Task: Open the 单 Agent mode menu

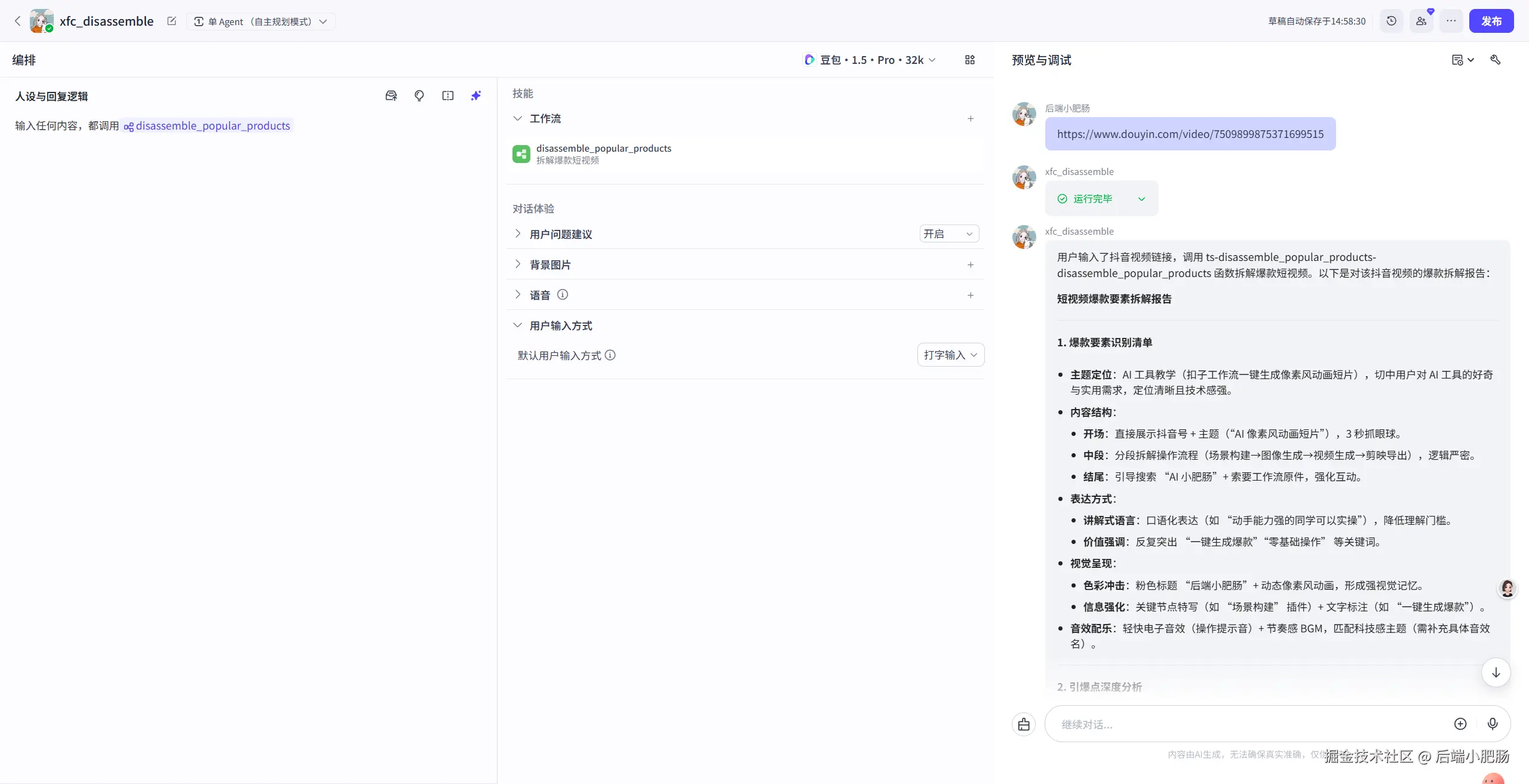Action: click(261, 21)
